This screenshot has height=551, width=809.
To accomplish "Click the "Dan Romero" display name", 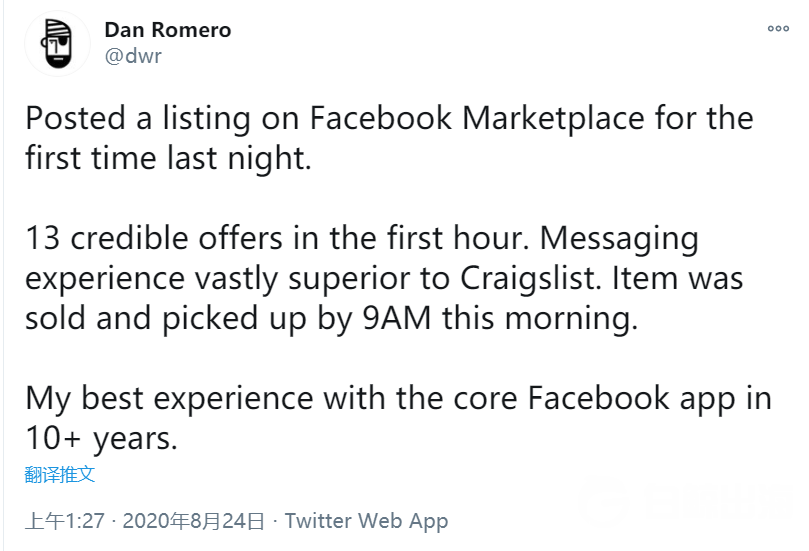I will (167, 30).
